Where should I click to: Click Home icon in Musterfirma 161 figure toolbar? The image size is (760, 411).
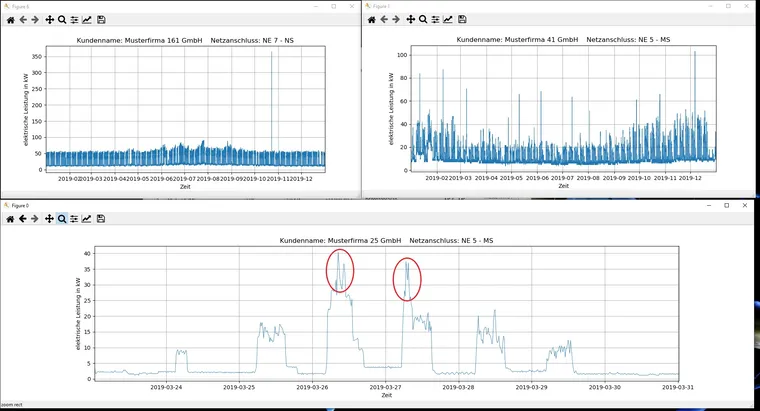pyautogui.click(x=10, y=19)
